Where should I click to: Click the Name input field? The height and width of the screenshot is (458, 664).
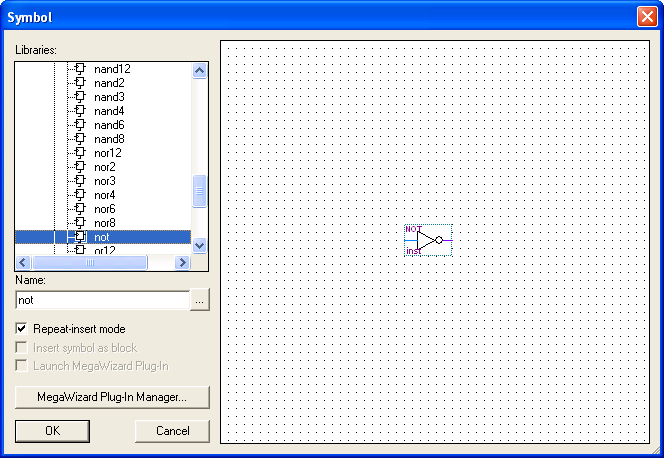point(102,299)
